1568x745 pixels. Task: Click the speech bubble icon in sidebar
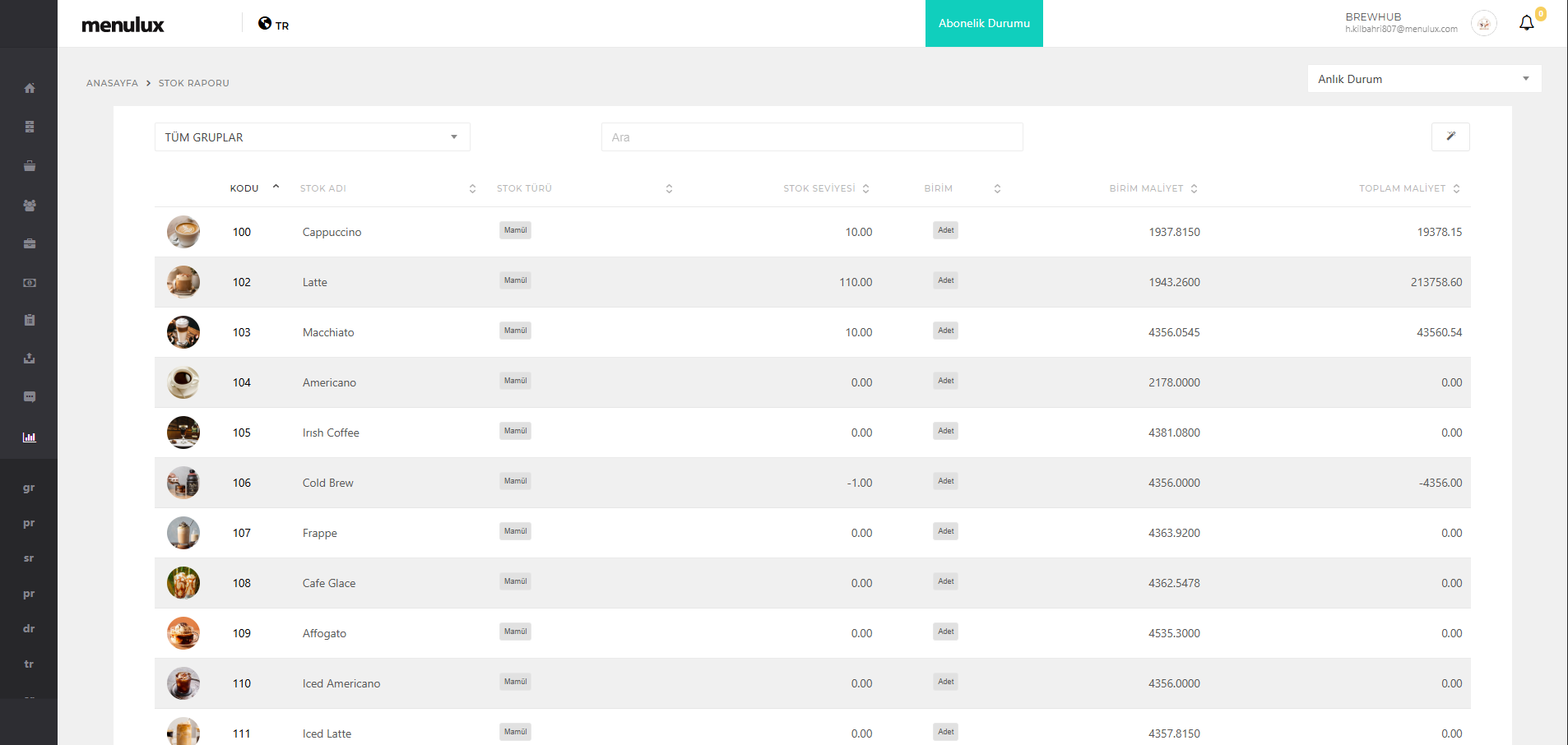click(30, 397)
